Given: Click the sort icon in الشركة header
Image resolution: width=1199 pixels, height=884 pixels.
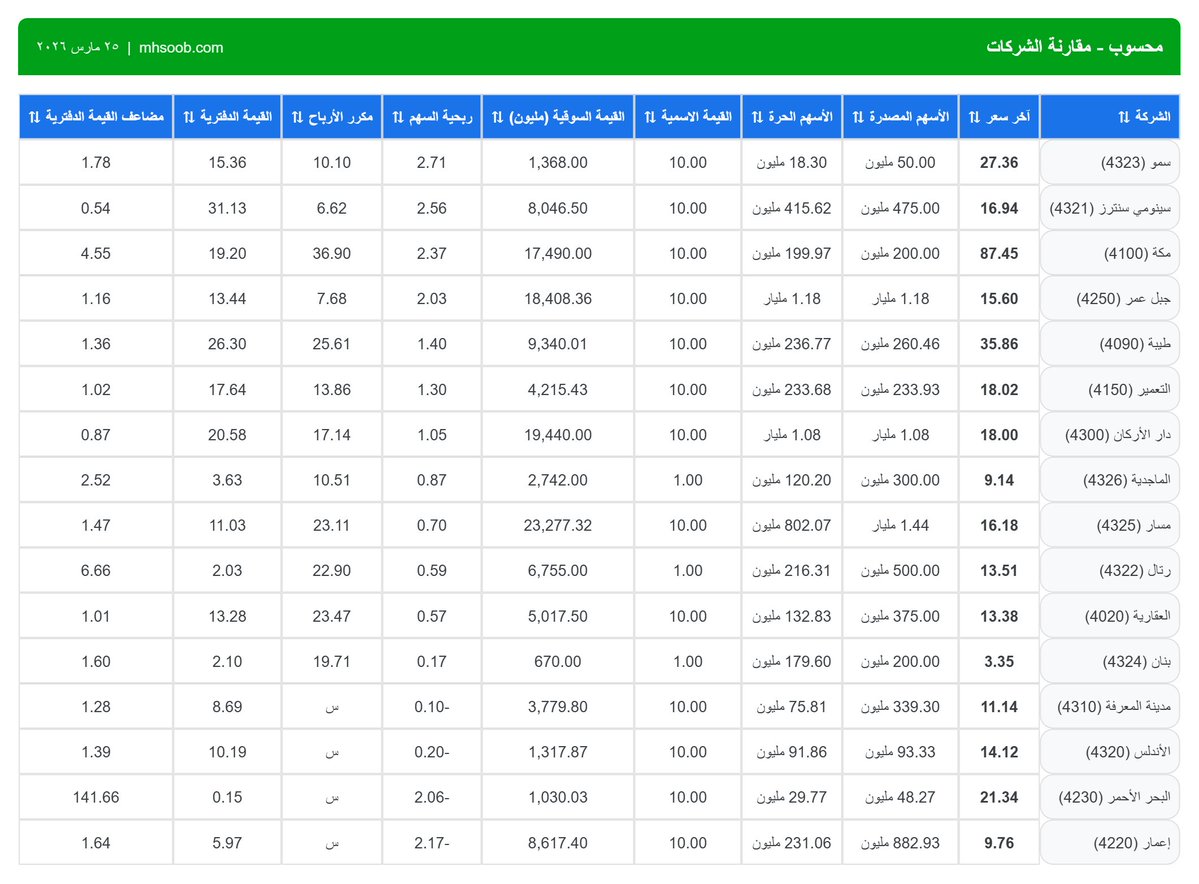Looking at the screenshot, I should (1123, 117).
